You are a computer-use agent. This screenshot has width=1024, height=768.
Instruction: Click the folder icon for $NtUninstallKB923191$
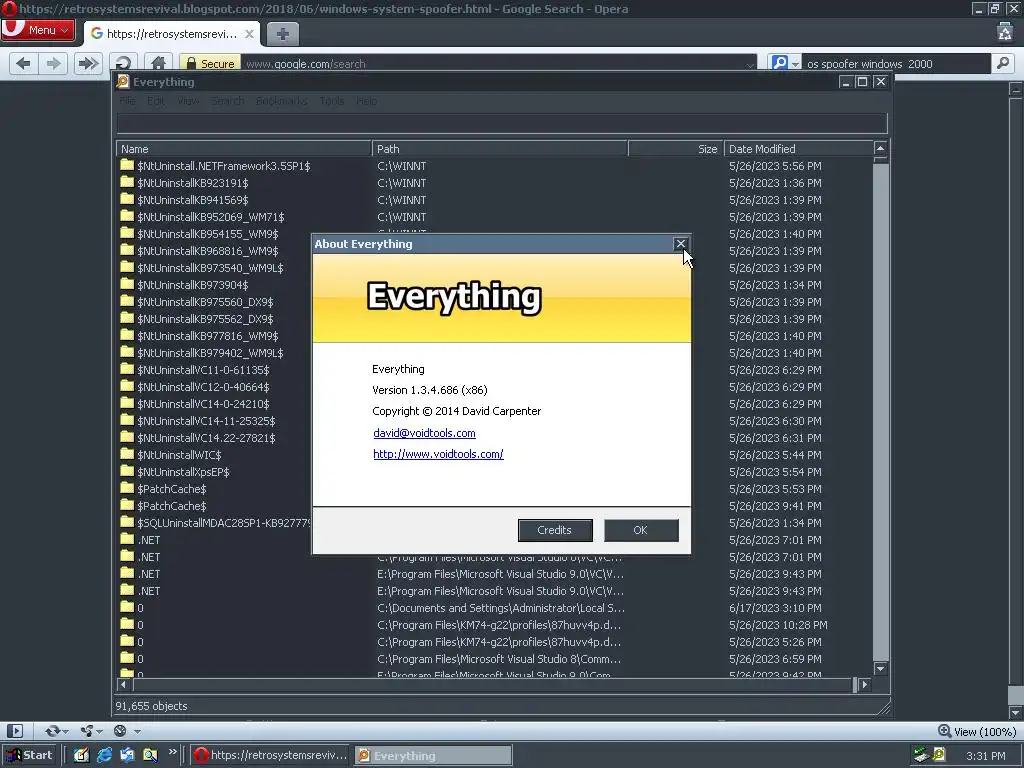pyautogui.click(x=127, y=182)
